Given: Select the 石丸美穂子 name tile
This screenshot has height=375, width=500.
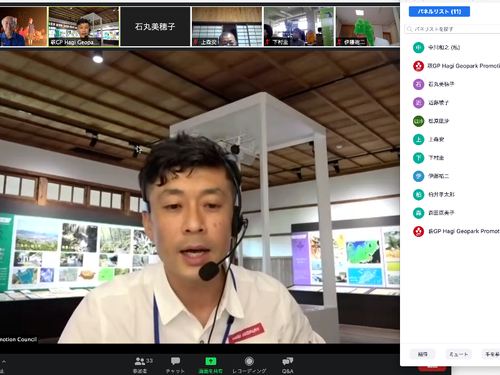Looking at the screenshot, I should point(155,26).
